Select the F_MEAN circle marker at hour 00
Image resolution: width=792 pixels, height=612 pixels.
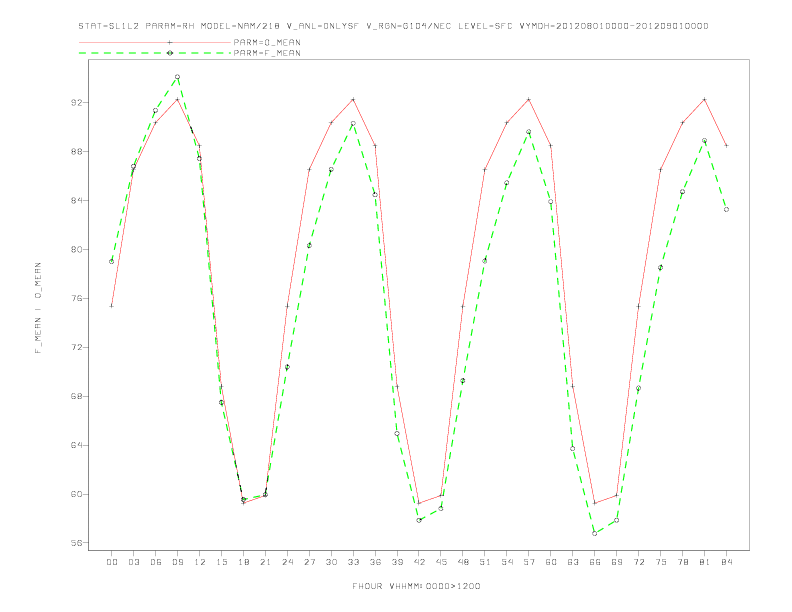(x=112, y=262)
